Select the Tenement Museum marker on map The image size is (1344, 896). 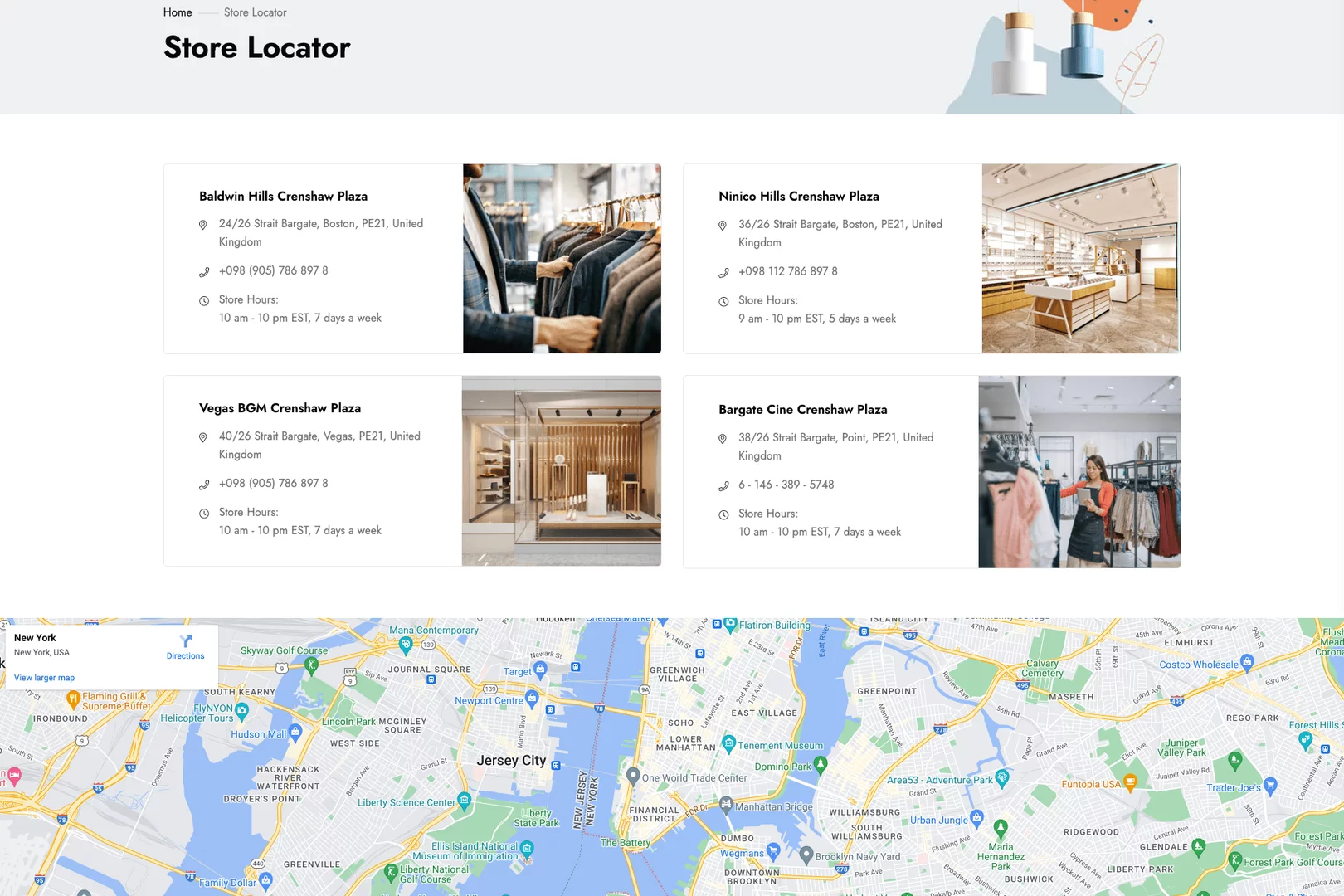coord(729,743)
